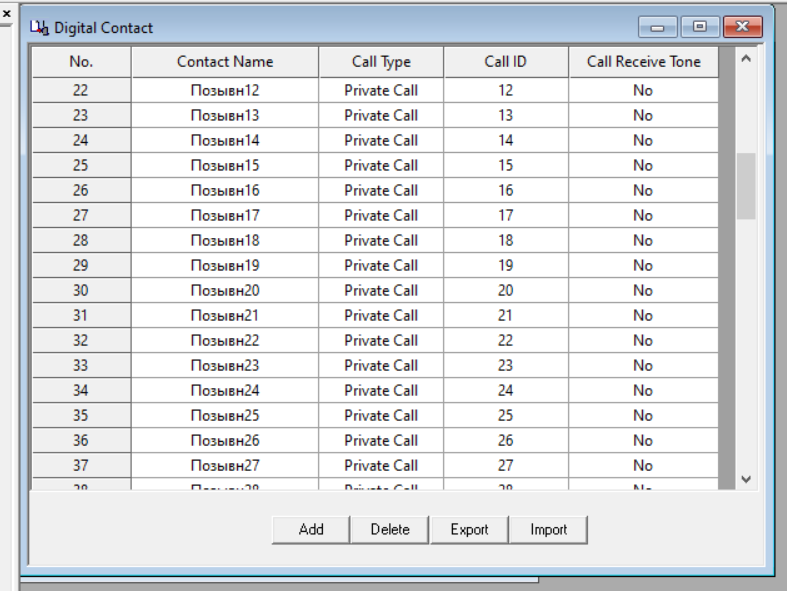The image size is (787, 591).
Task: Click the small X at the window's far left
Action: click(7, 14)
